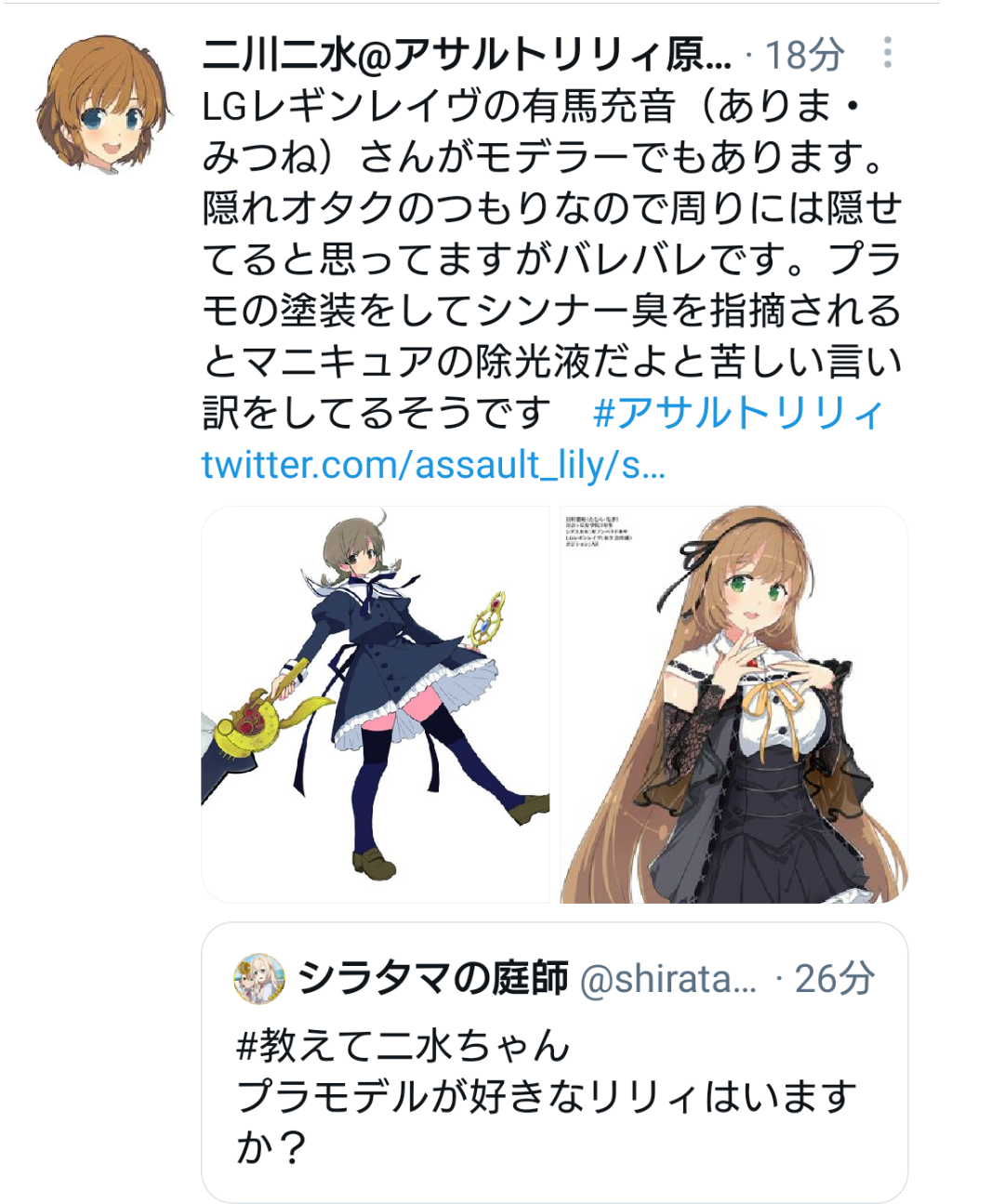1004x1204 pixels.
Task: Tap the 18分 timestamp of the tweet
Action: pos(804,56)
